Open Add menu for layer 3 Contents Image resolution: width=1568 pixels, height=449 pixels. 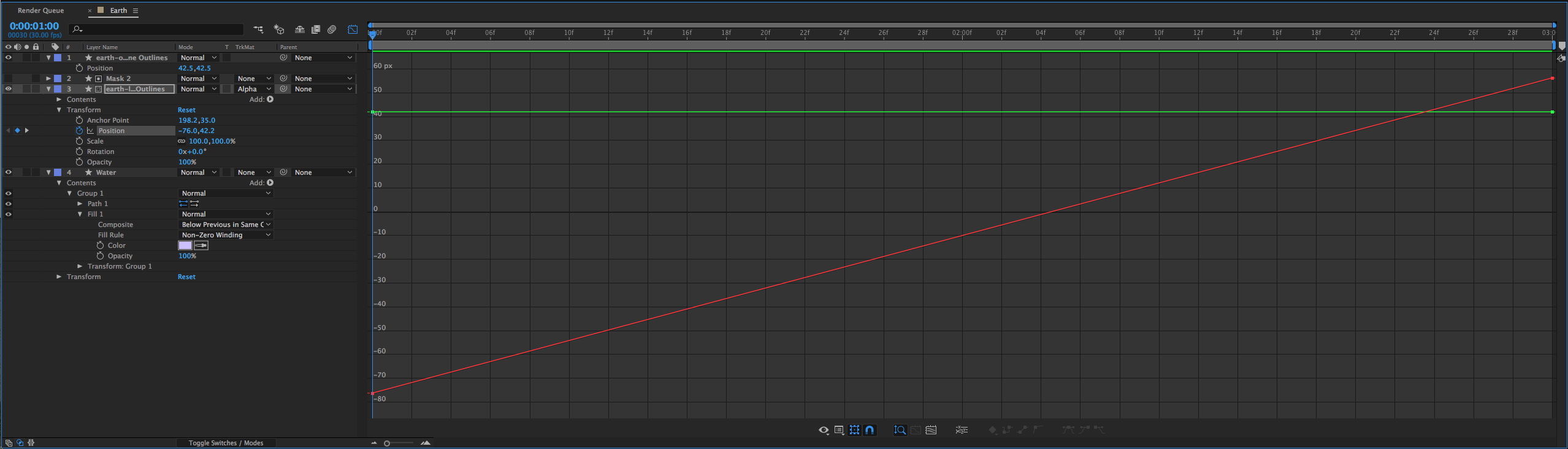270,99
